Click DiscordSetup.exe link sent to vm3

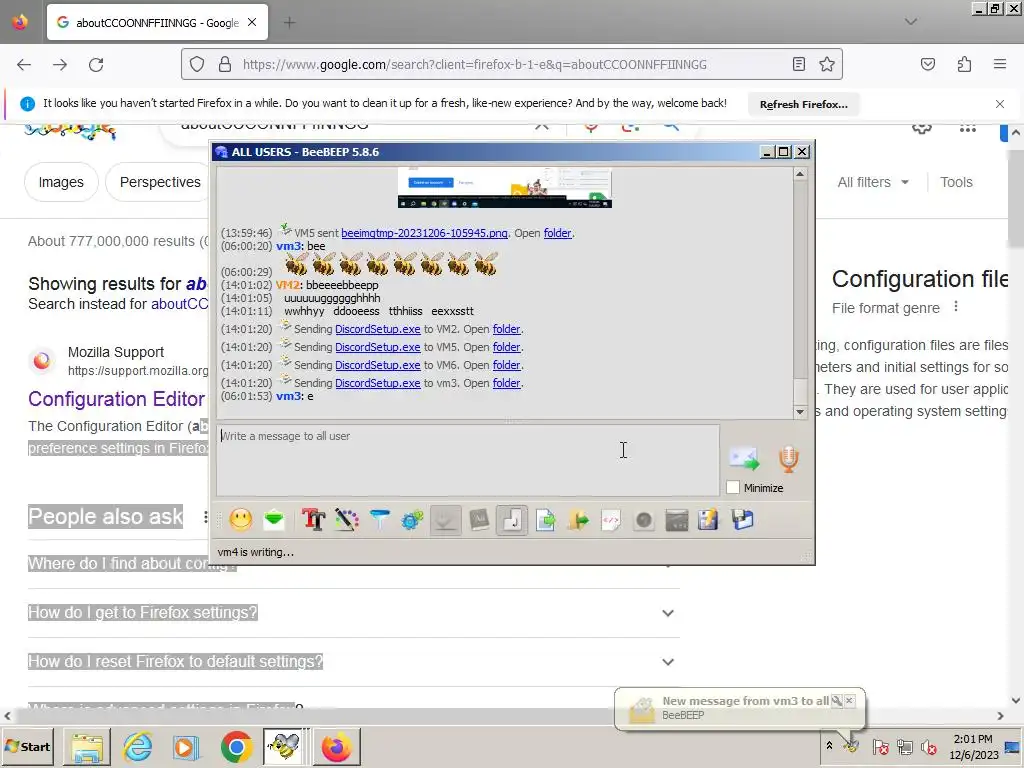click(x=377, y=383)
